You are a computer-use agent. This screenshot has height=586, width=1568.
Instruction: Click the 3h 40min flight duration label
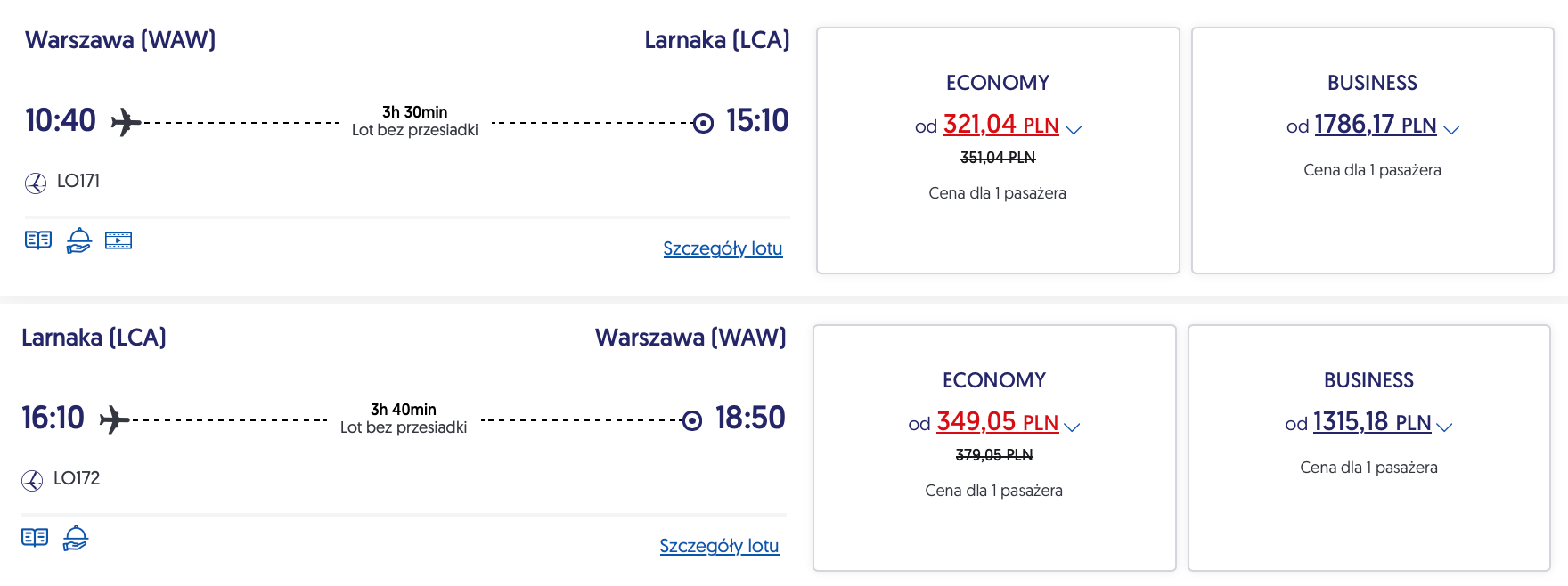(404, 410)
